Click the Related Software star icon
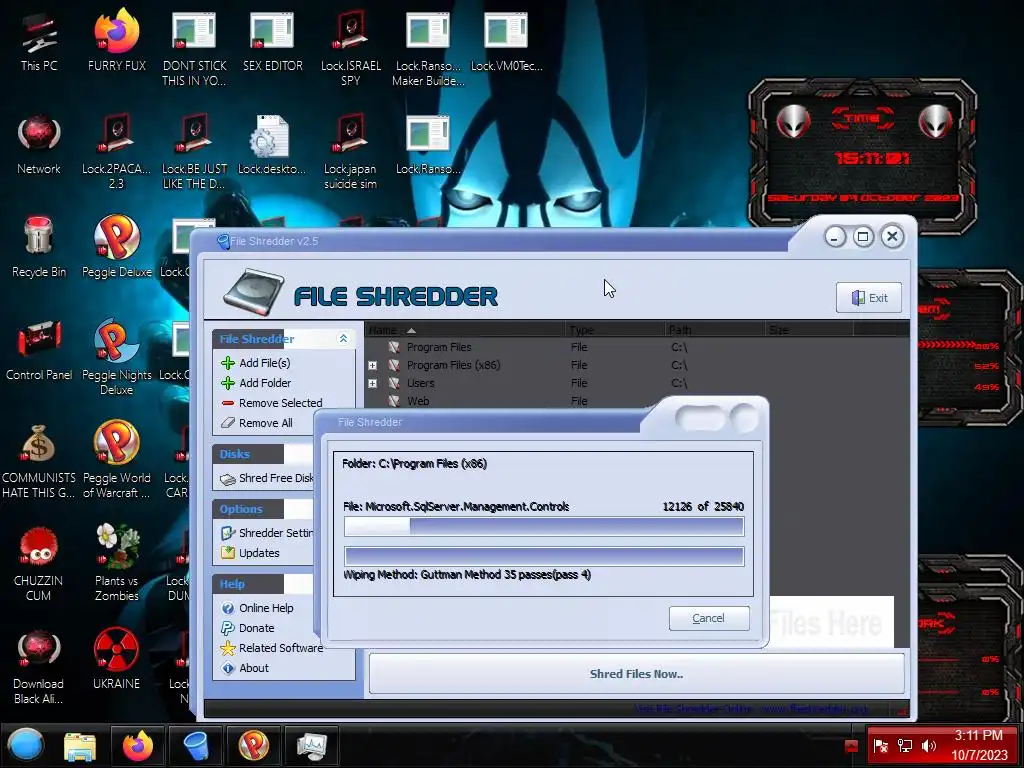 pos(228,648)
